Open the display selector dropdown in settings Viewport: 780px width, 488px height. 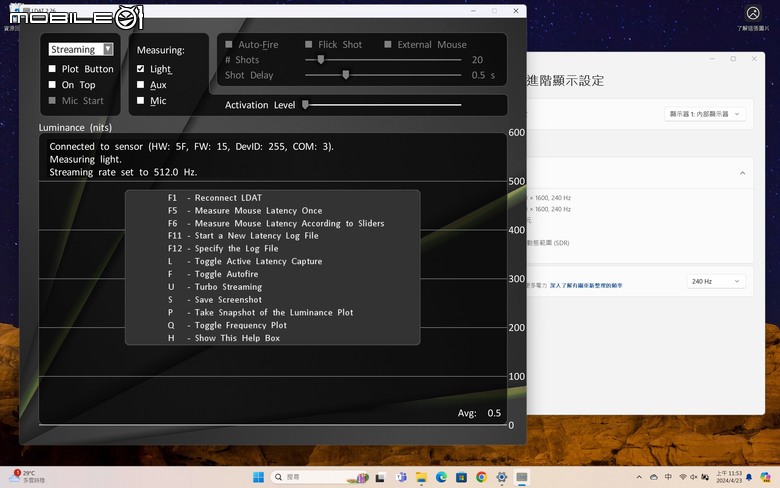pyautogui.click(x=704, y=114)
